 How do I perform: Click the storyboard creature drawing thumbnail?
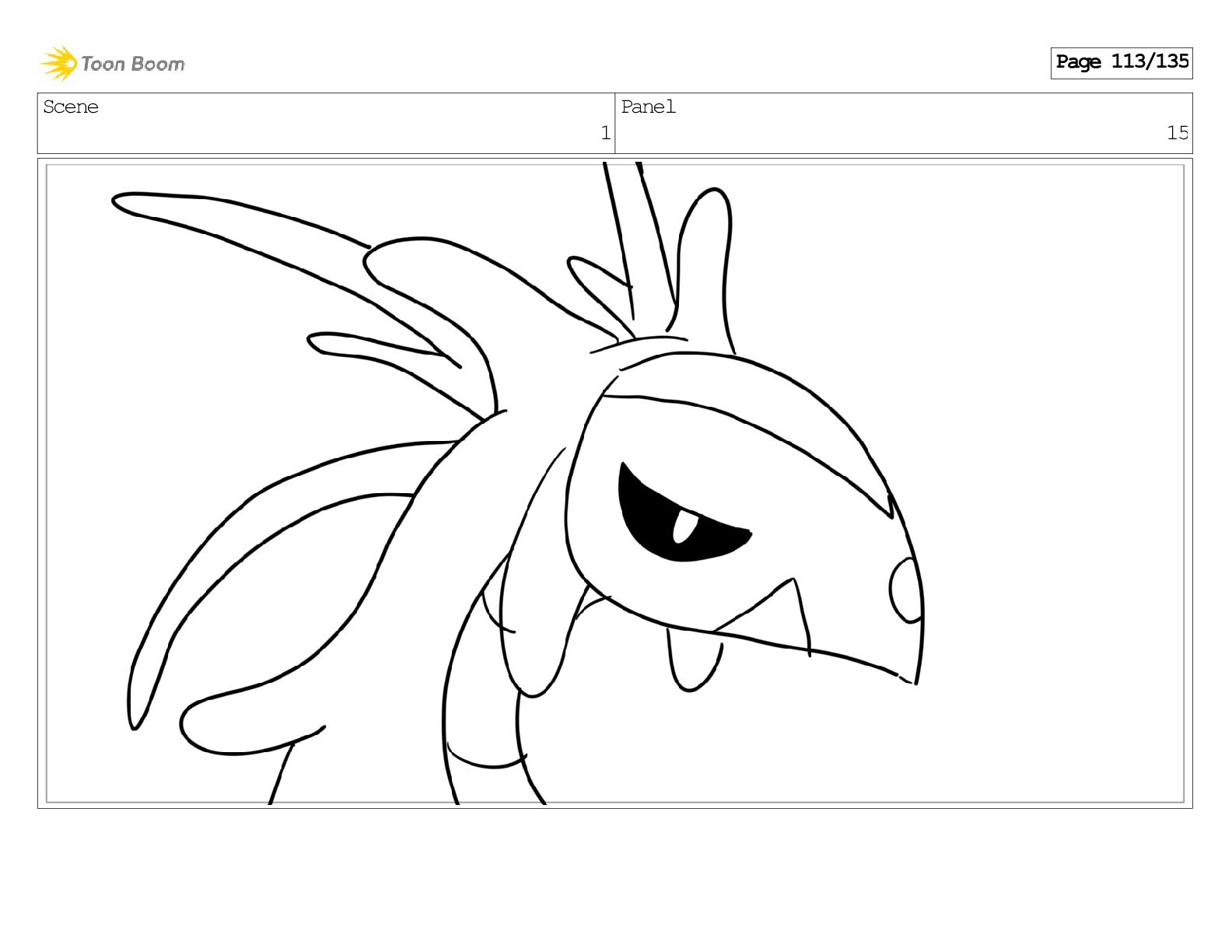point(614,483)
